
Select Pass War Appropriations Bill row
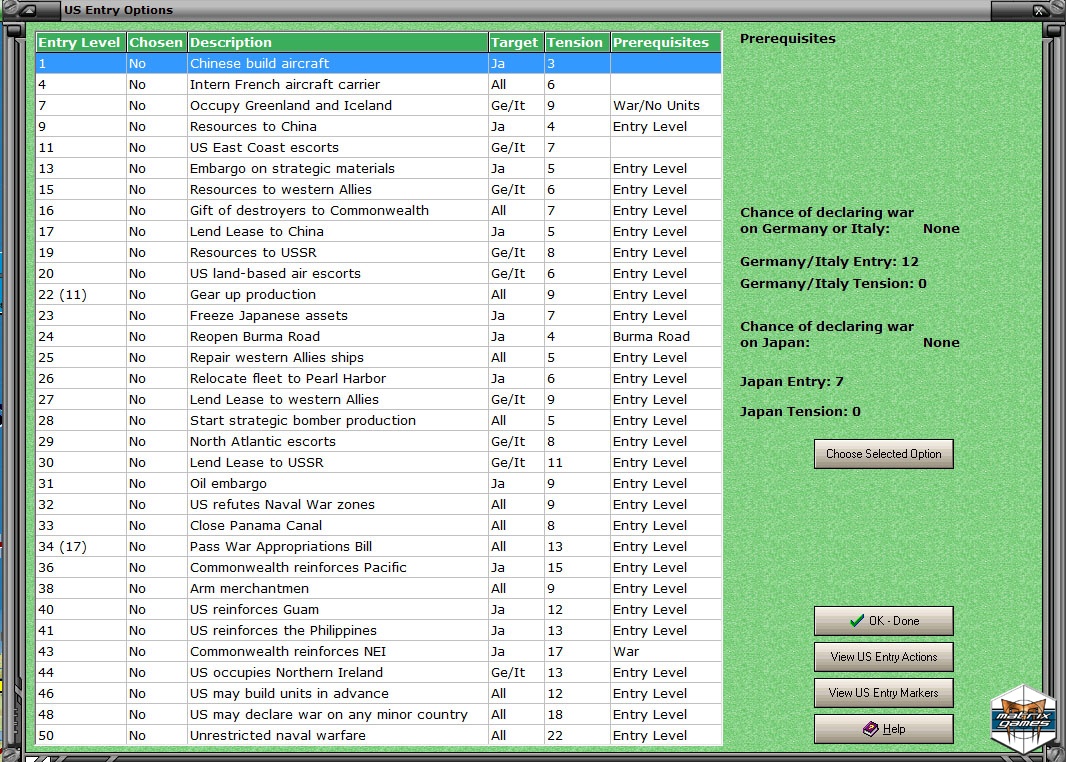coord(379,547)
